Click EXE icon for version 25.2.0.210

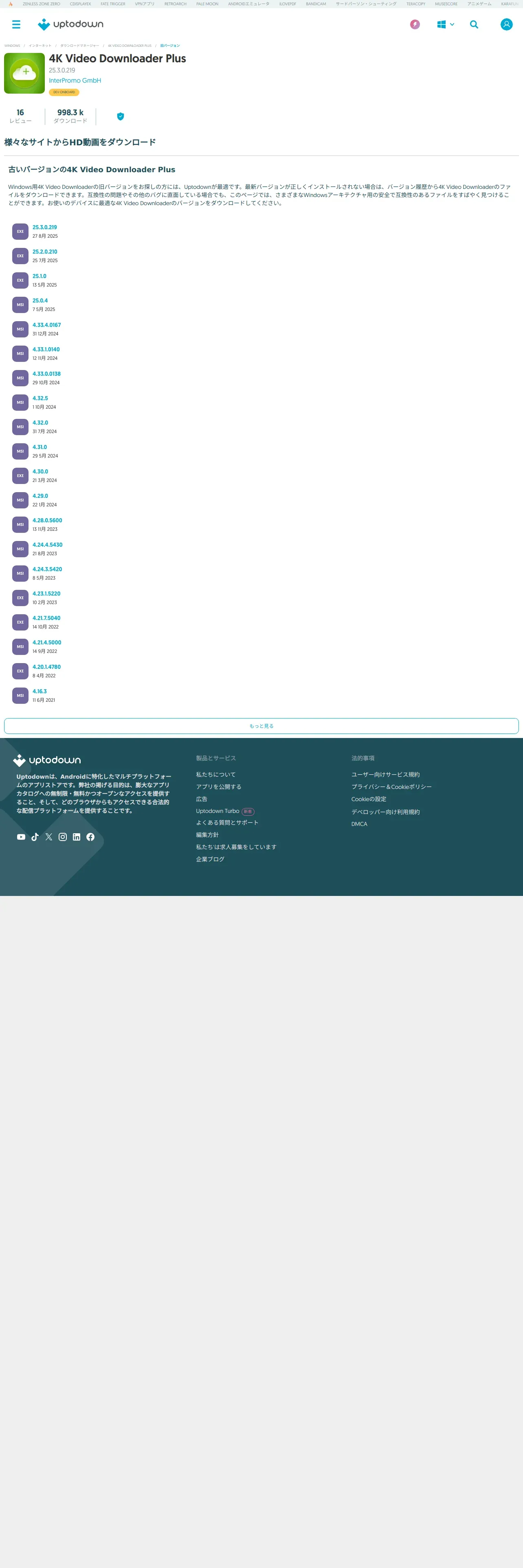[x=20, y=256]
